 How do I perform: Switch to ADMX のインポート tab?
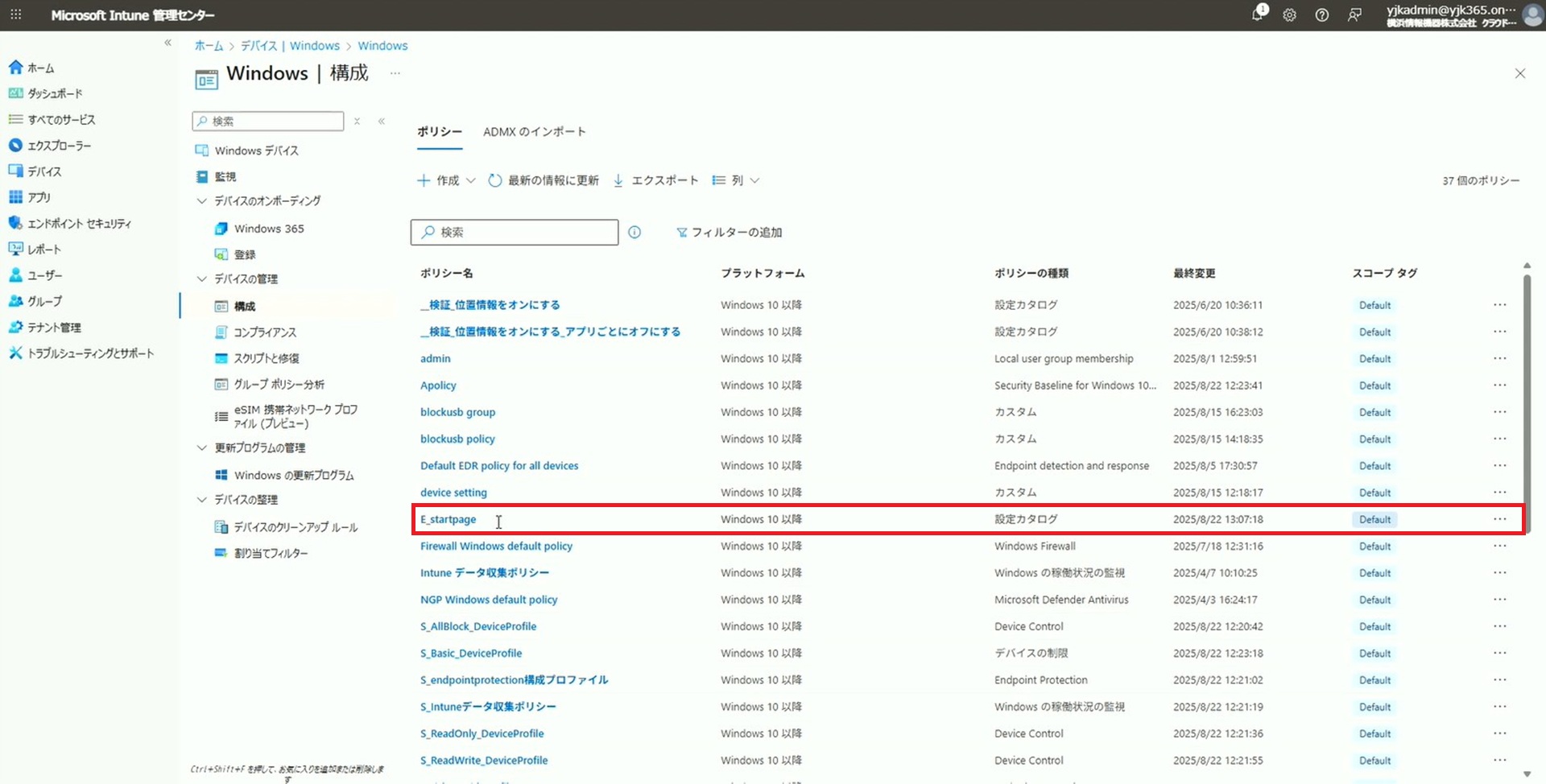click(x=534, y=132)
